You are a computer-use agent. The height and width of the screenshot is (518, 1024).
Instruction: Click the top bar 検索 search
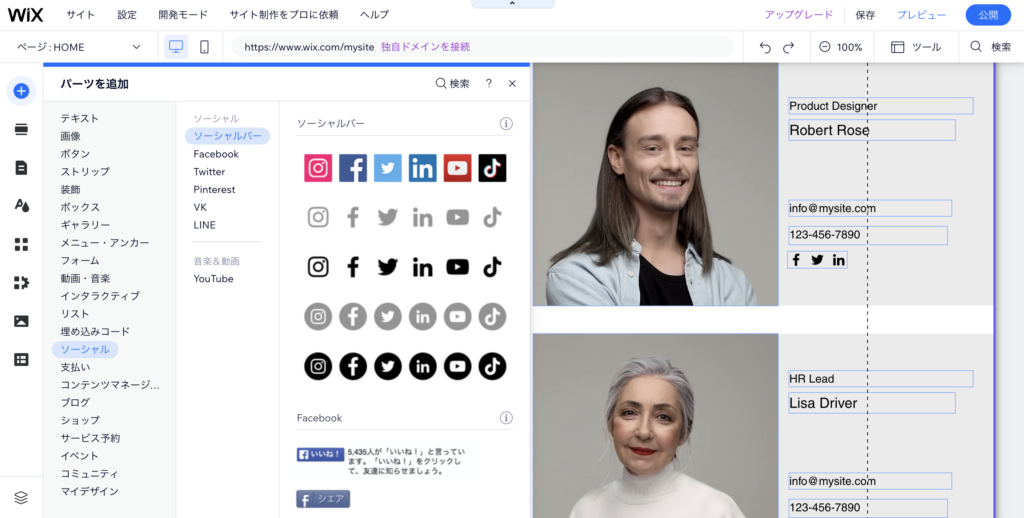click(x=991, y=47)
